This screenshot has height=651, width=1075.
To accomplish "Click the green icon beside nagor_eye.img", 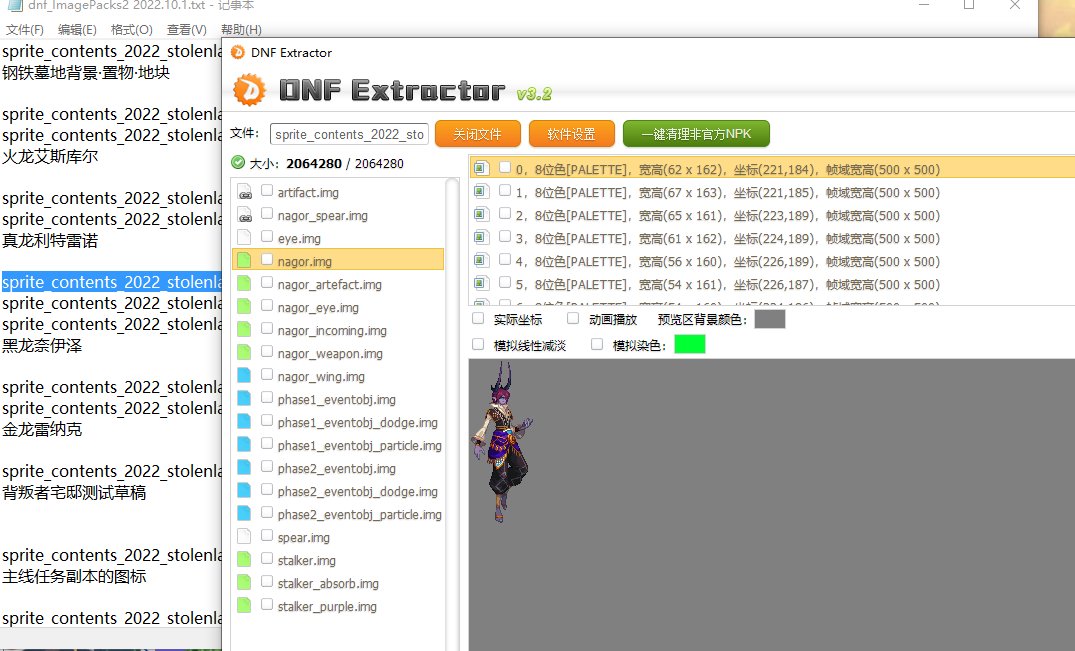I will coord(244,307).
